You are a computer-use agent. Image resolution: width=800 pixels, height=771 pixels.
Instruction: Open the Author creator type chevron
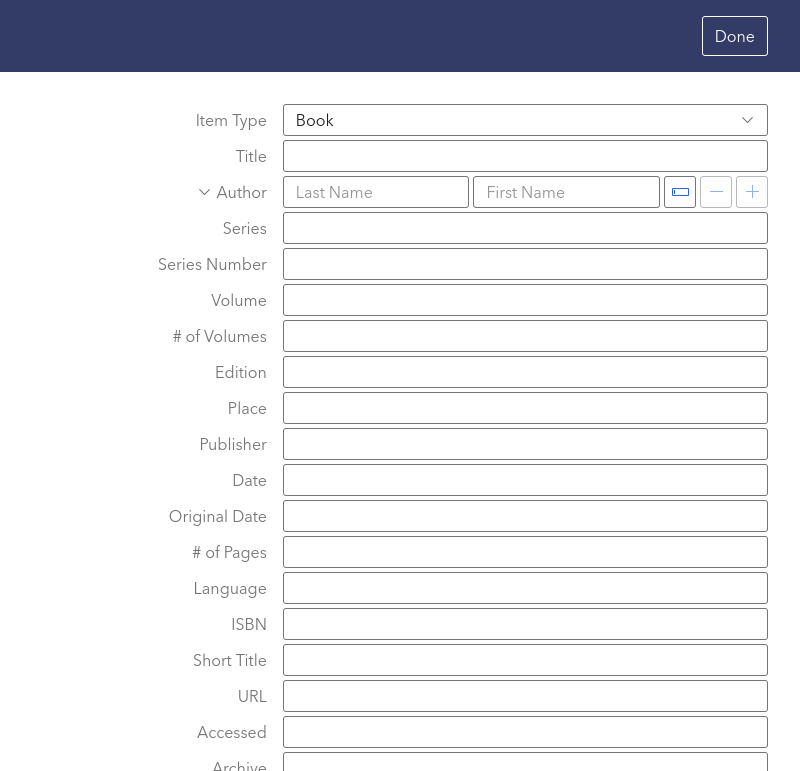coord(204,192)
